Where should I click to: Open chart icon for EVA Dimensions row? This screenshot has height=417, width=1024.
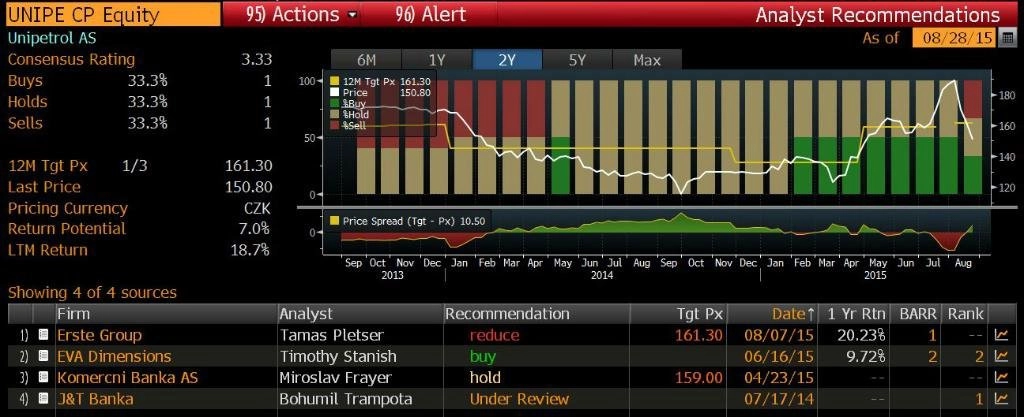(x=1000, y=356)
